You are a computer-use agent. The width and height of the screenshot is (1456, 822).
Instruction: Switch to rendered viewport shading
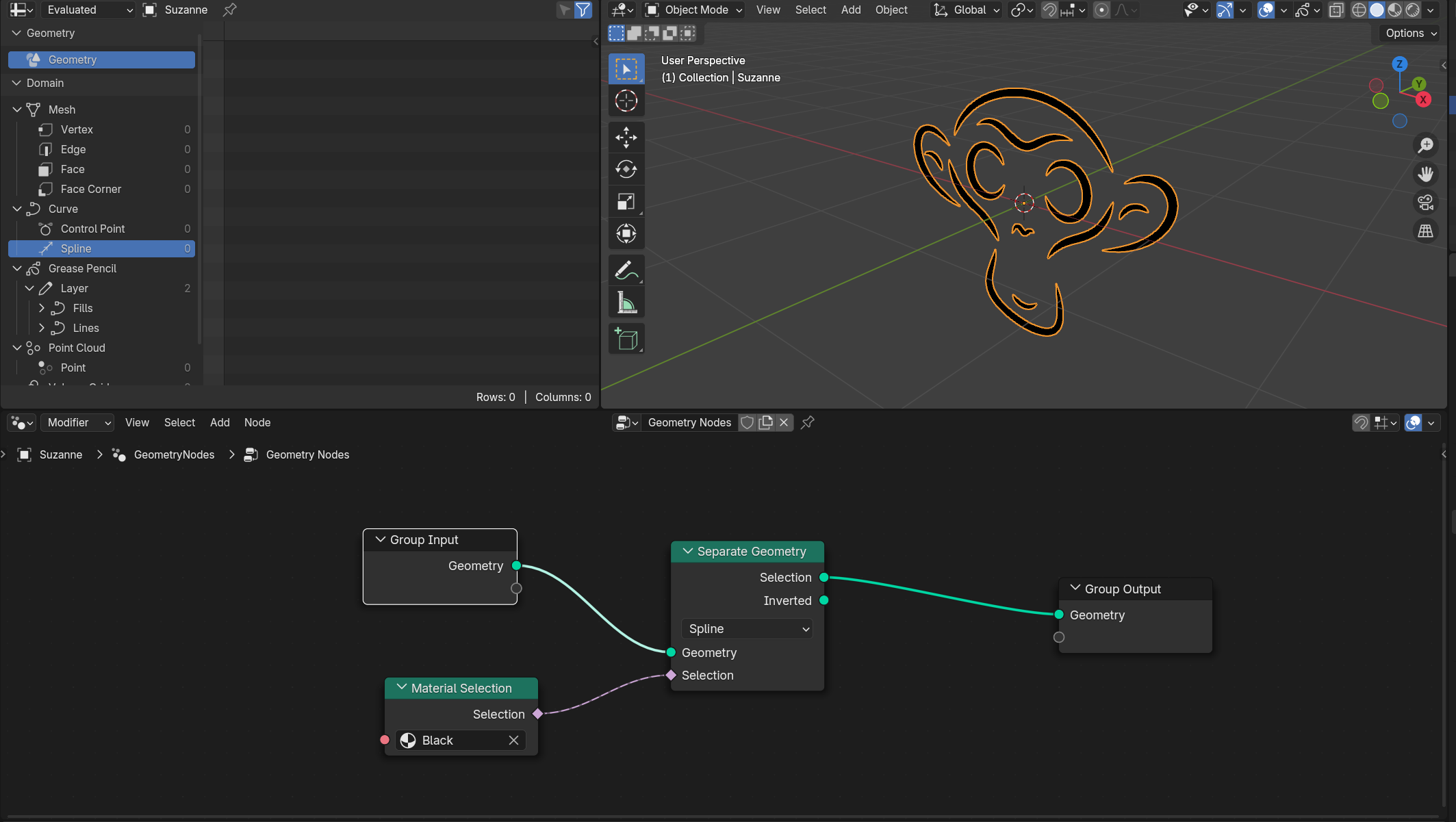(1412, 10)
